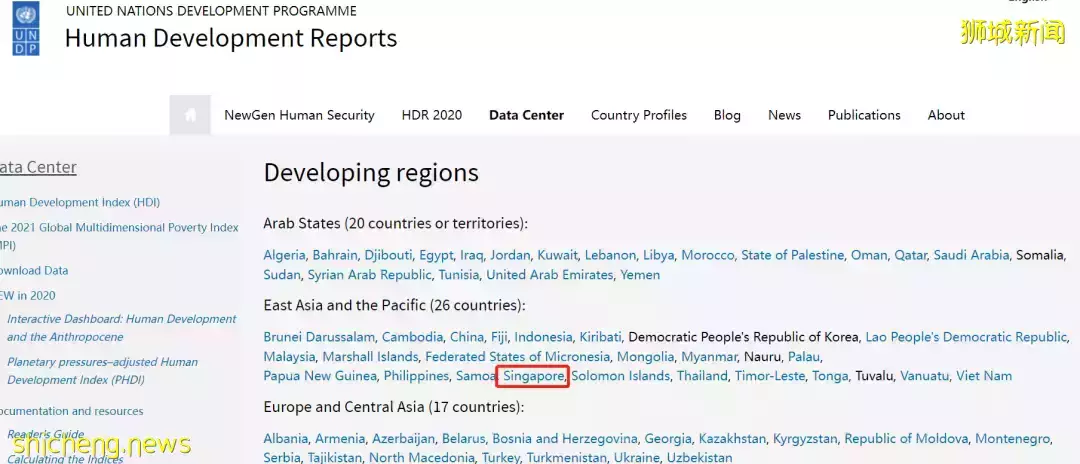The width and height of the screenshot is (1080, 464).
Task: Open Download Data sidebar link
Action: tap(34, 271)
